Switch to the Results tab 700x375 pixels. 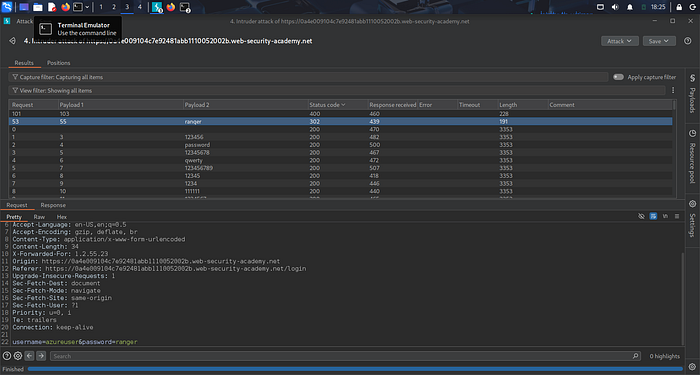pos(24,63)
